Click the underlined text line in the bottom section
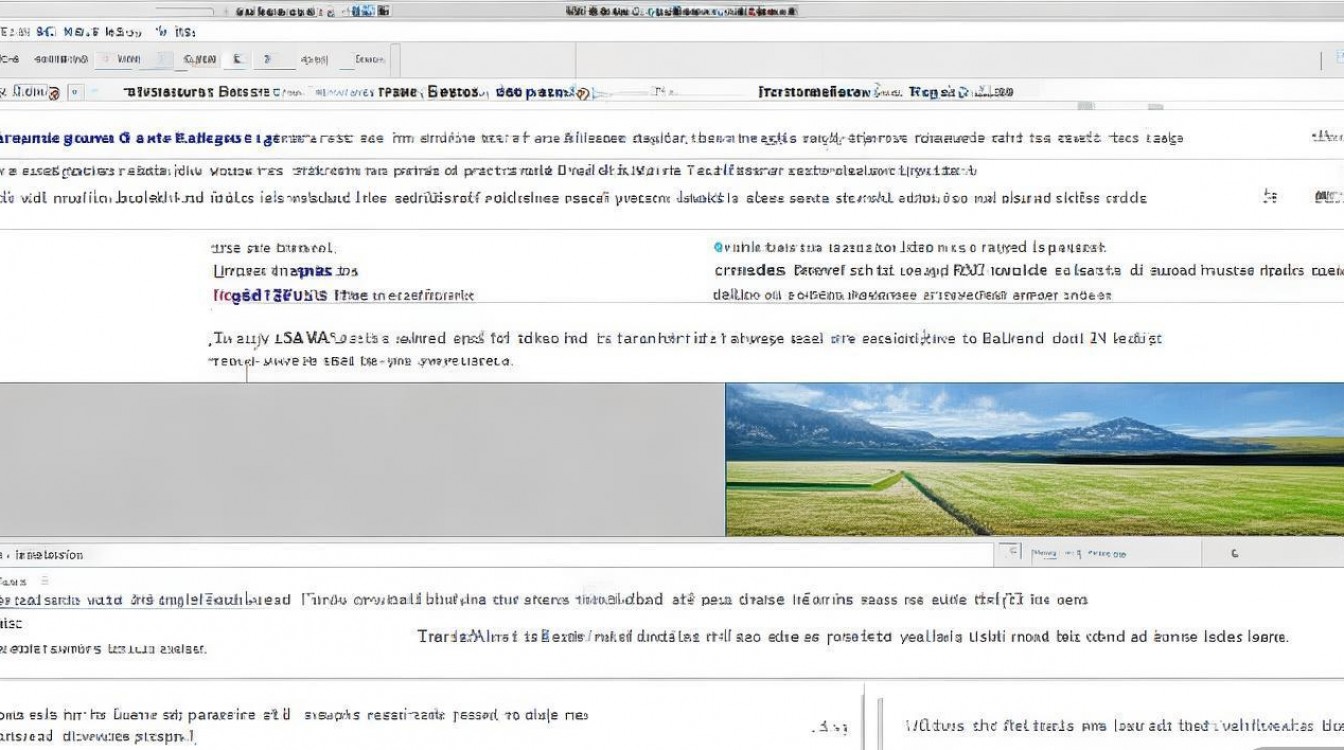Viewport: 1344px width, 750px height. pos(146,600)
